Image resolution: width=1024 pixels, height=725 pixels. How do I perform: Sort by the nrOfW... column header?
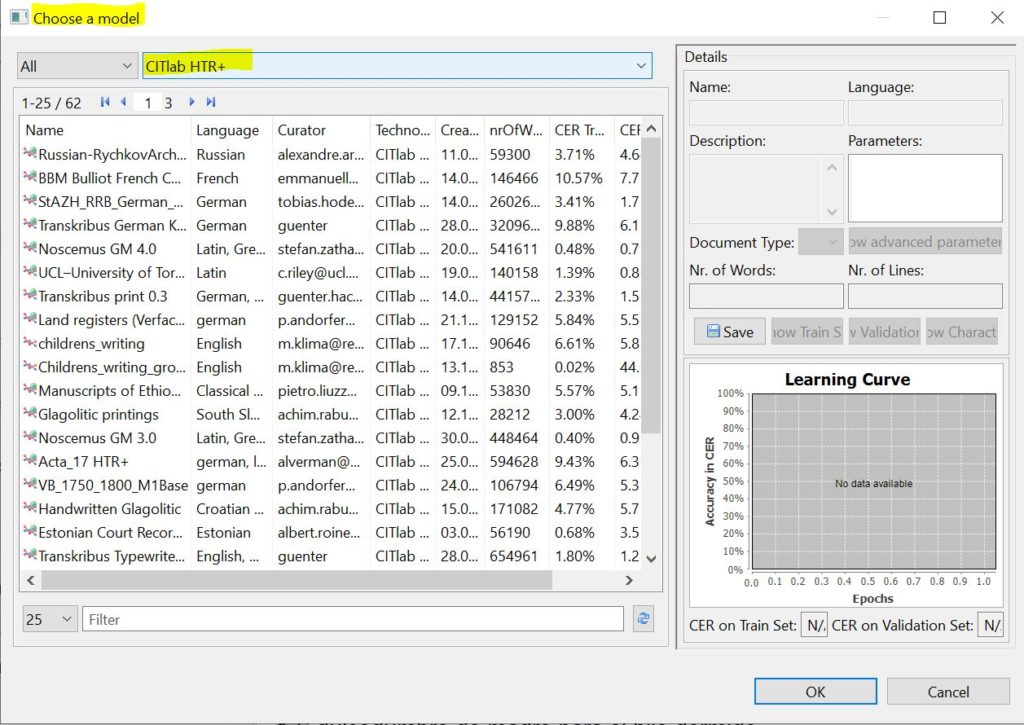(x=516, y=130)
